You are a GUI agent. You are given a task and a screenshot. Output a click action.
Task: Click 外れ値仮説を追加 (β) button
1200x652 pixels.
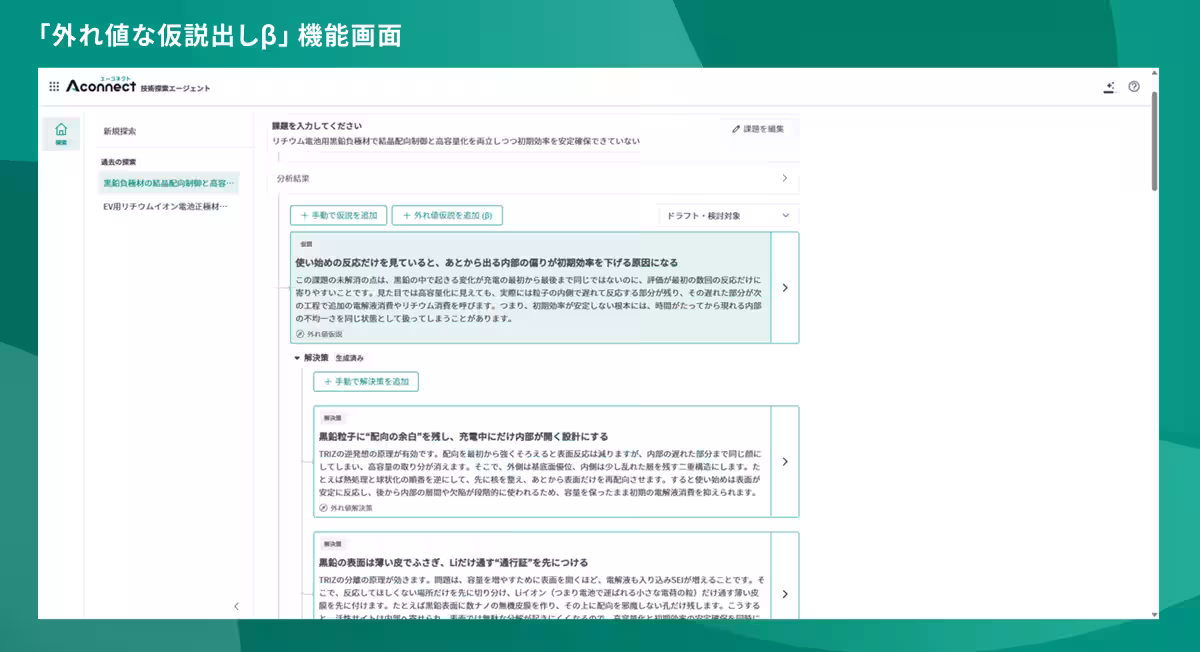click(447, 215)
